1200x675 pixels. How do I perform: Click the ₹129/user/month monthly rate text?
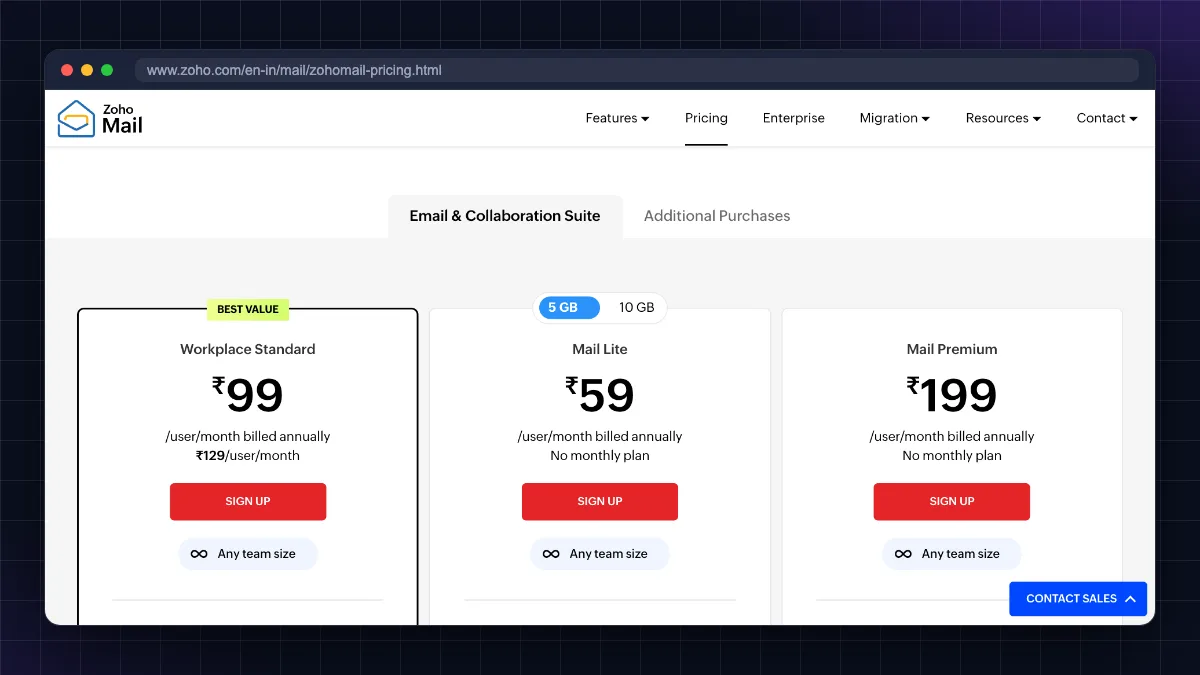248,455
